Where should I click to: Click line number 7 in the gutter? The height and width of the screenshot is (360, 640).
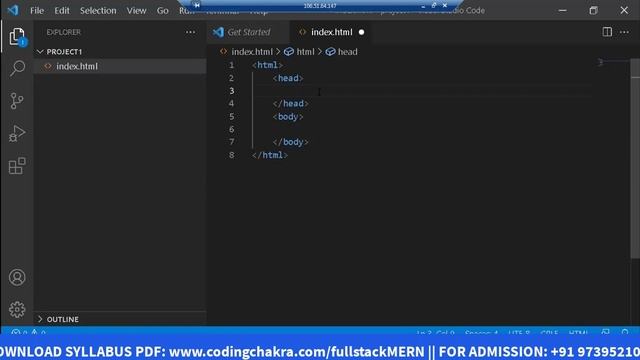[231, 142]
